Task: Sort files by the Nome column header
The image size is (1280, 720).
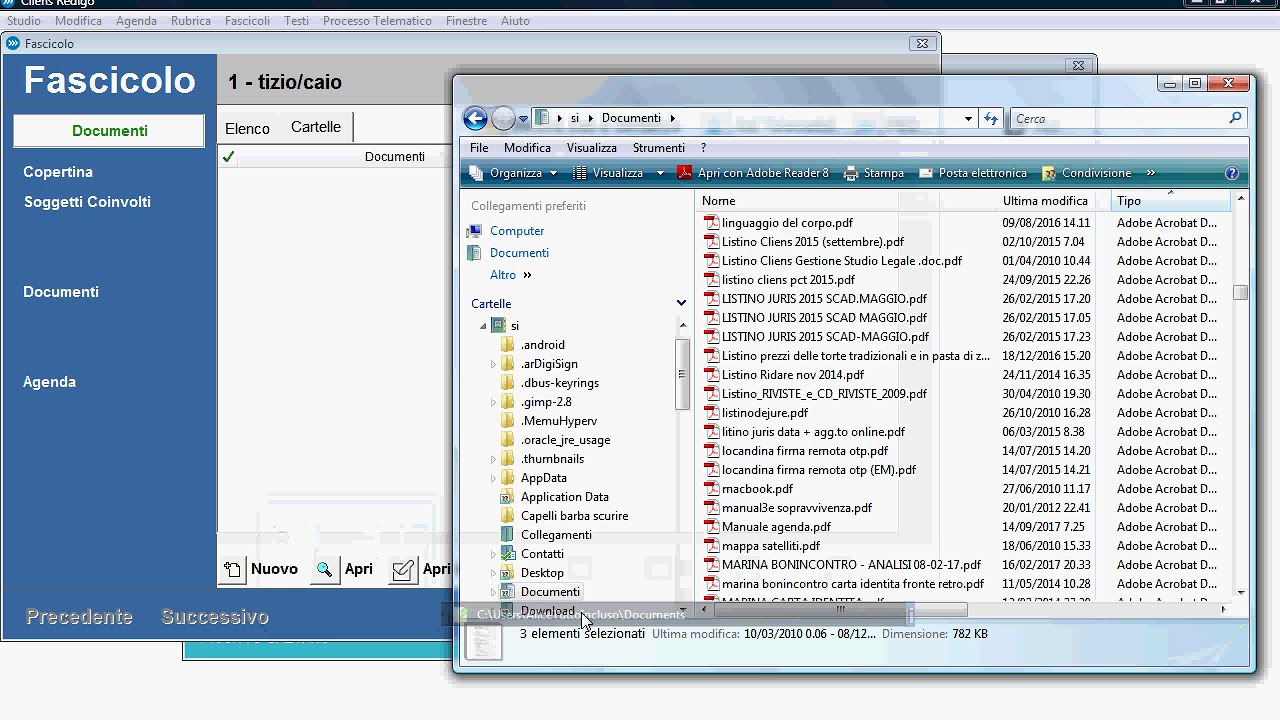Action: tap(718, 201)
